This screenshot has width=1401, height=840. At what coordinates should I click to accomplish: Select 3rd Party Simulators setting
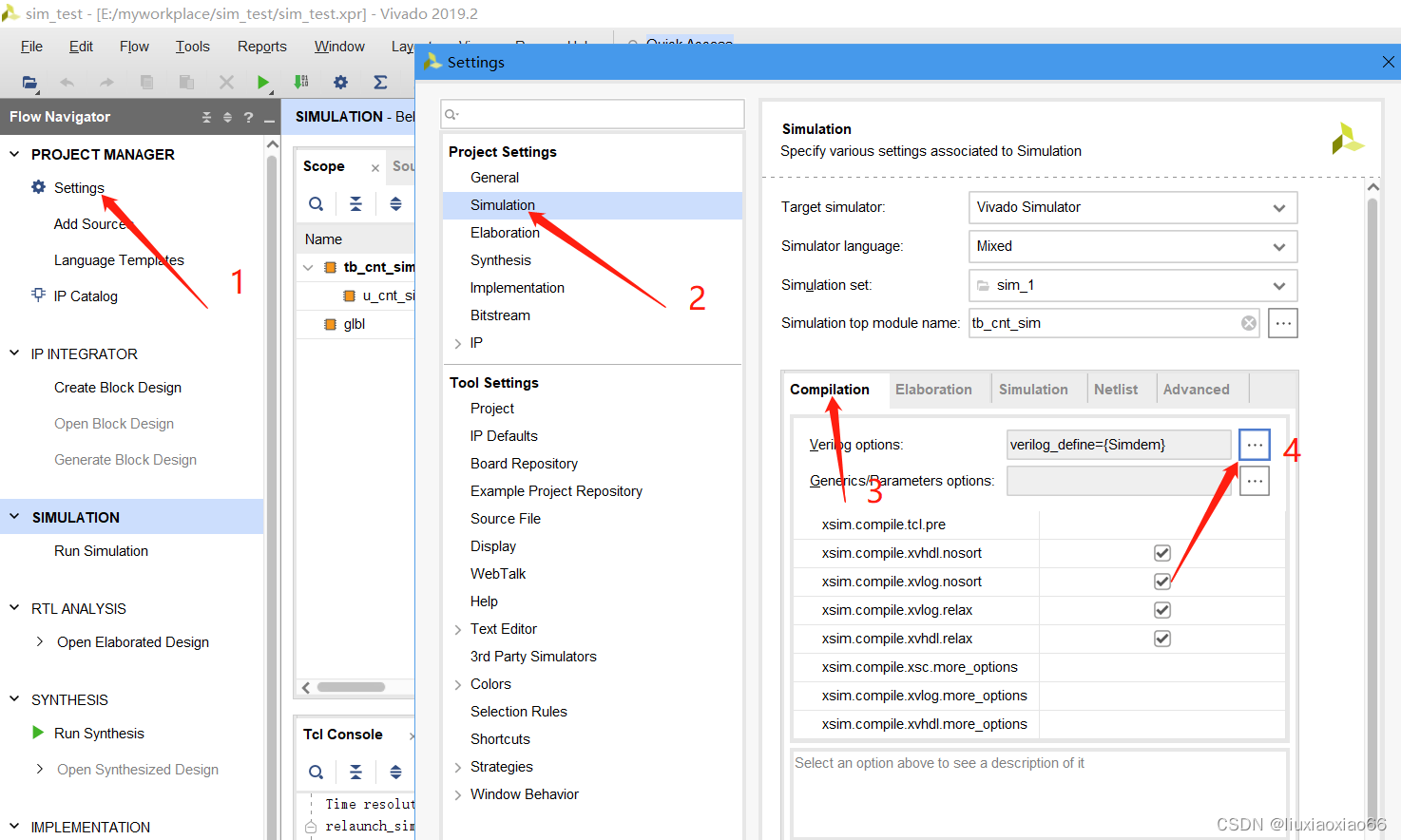click(x=533, y=657)
